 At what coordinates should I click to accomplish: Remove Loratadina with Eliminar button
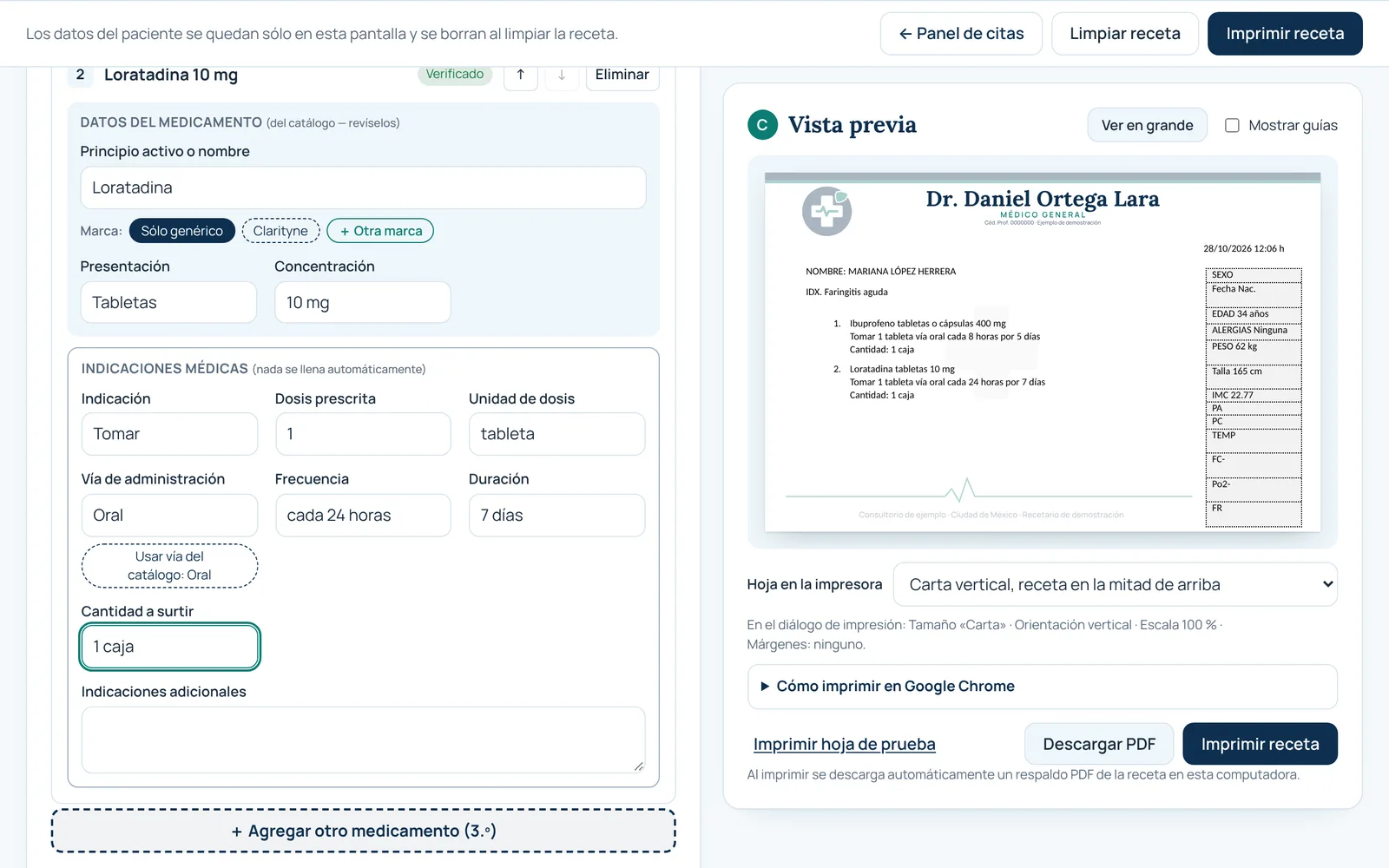[x=622, y=75]
